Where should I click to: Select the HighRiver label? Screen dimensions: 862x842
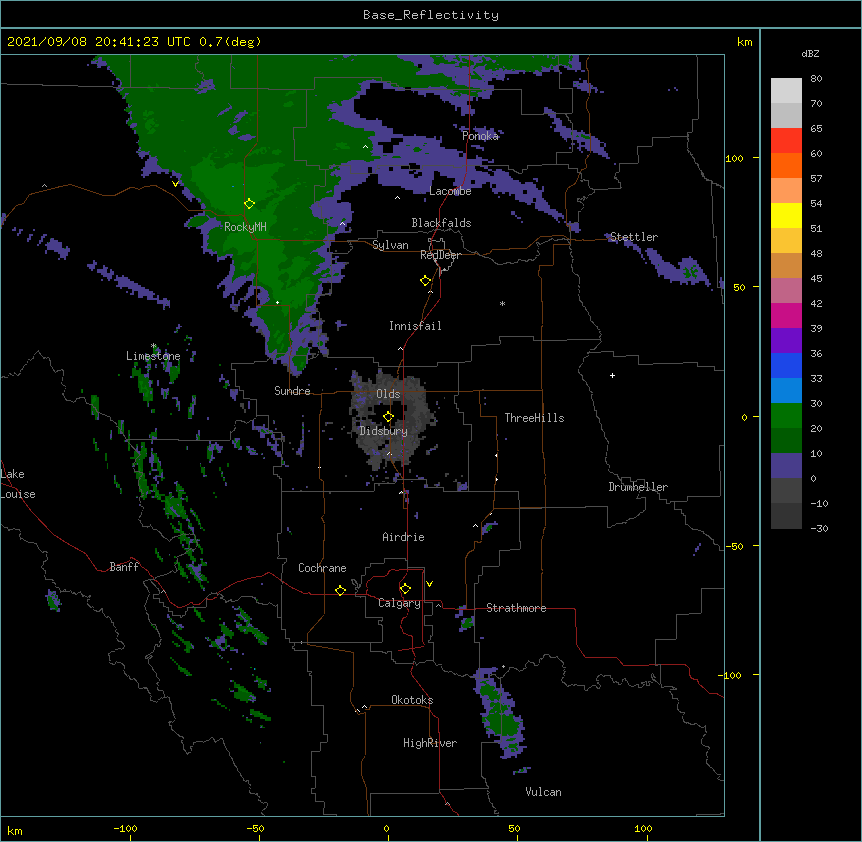point(430,743)
